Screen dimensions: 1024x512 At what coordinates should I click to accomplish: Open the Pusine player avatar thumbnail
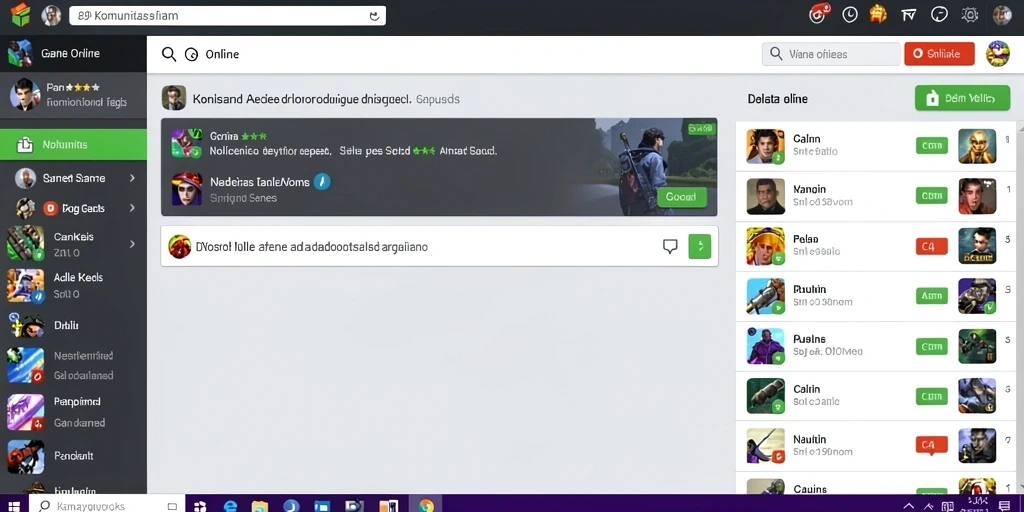(x=765, y=346)
